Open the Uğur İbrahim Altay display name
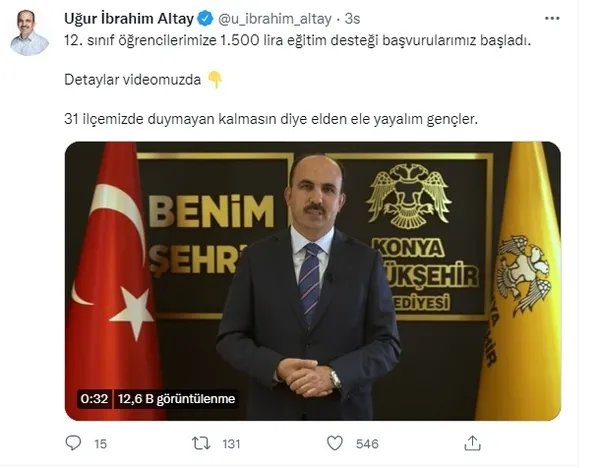The height and width of the screenshot is (468, 600). [129, 19]
